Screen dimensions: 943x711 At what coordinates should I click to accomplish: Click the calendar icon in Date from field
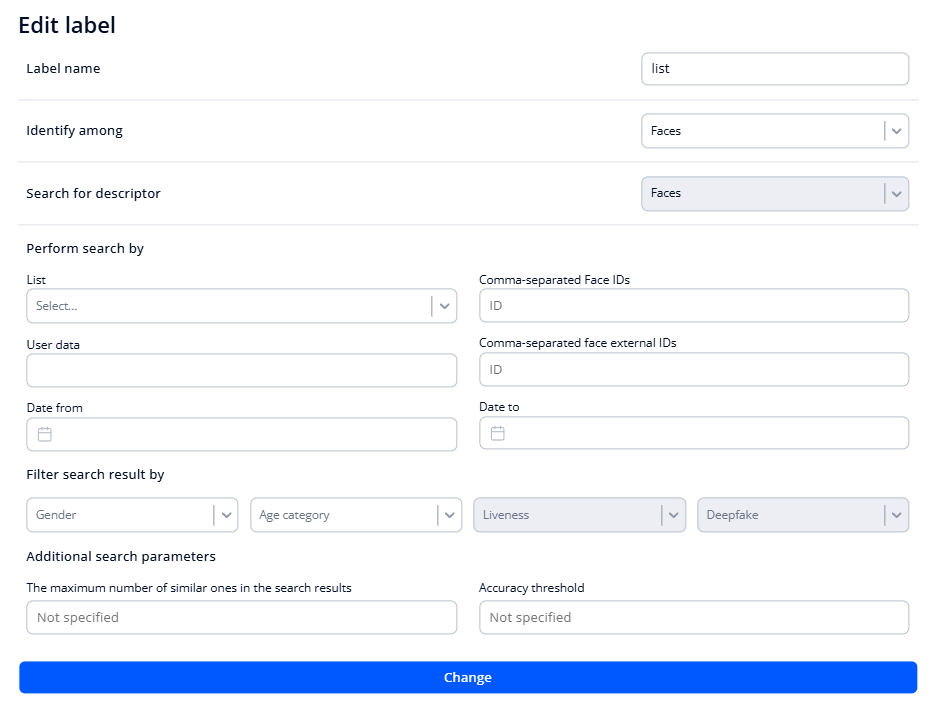[43, 434]
